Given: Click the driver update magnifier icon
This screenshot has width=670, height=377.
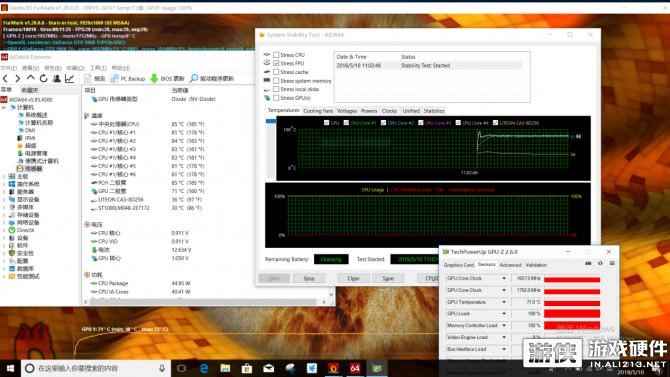Looking at the screenshot, I should coord(194,78).
